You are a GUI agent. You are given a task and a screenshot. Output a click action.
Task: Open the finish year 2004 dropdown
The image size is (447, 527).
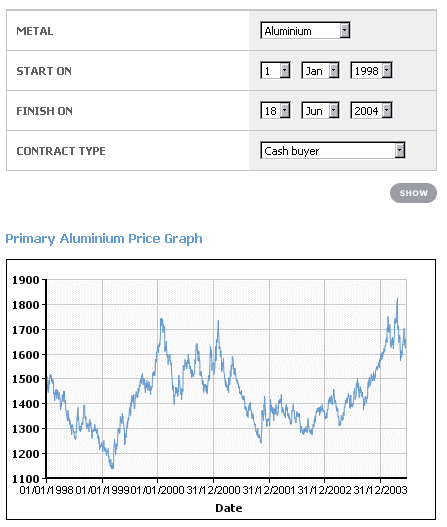[371, 111]
